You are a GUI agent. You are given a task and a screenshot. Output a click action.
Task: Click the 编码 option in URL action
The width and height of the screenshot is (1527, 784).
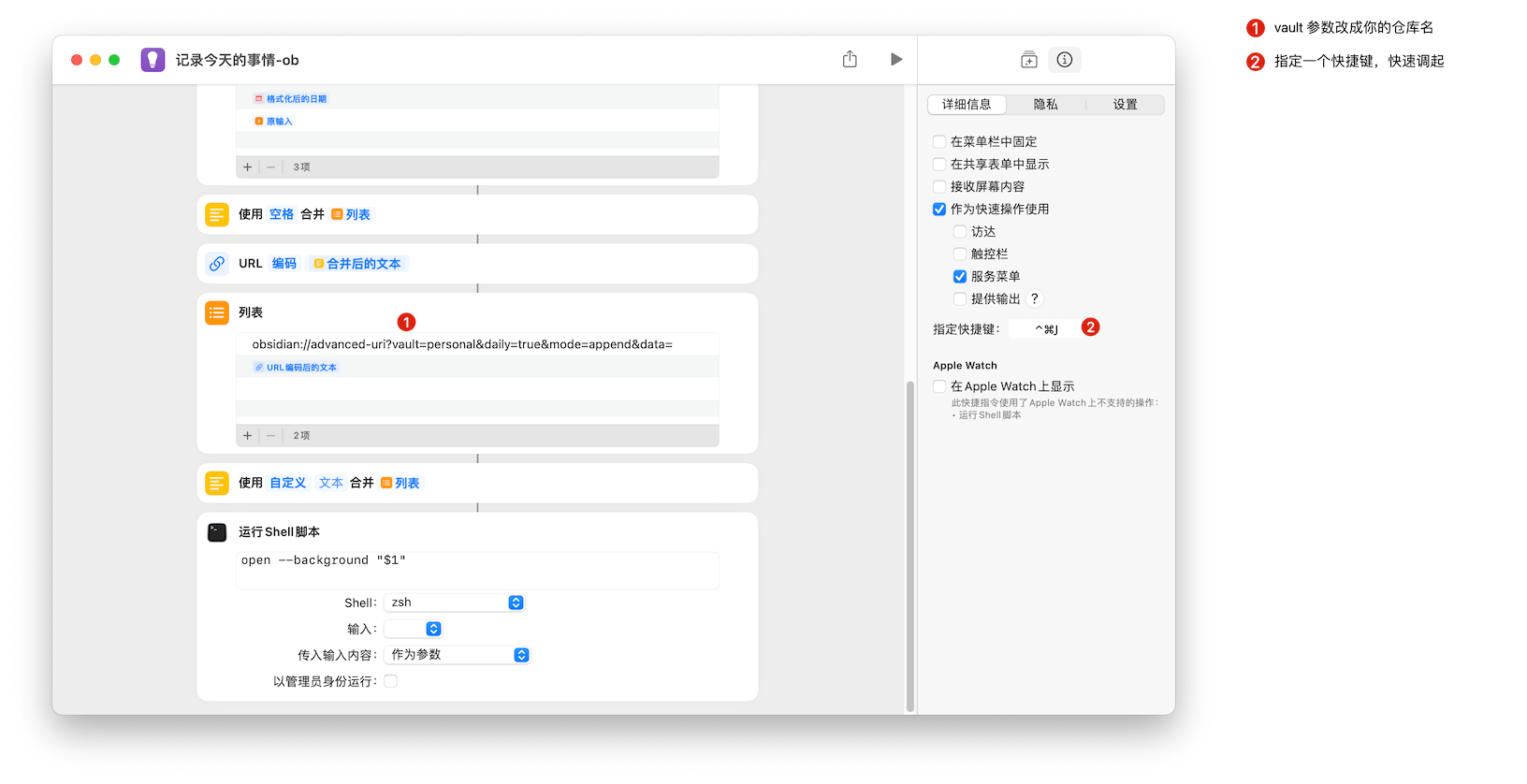(284, 264)
